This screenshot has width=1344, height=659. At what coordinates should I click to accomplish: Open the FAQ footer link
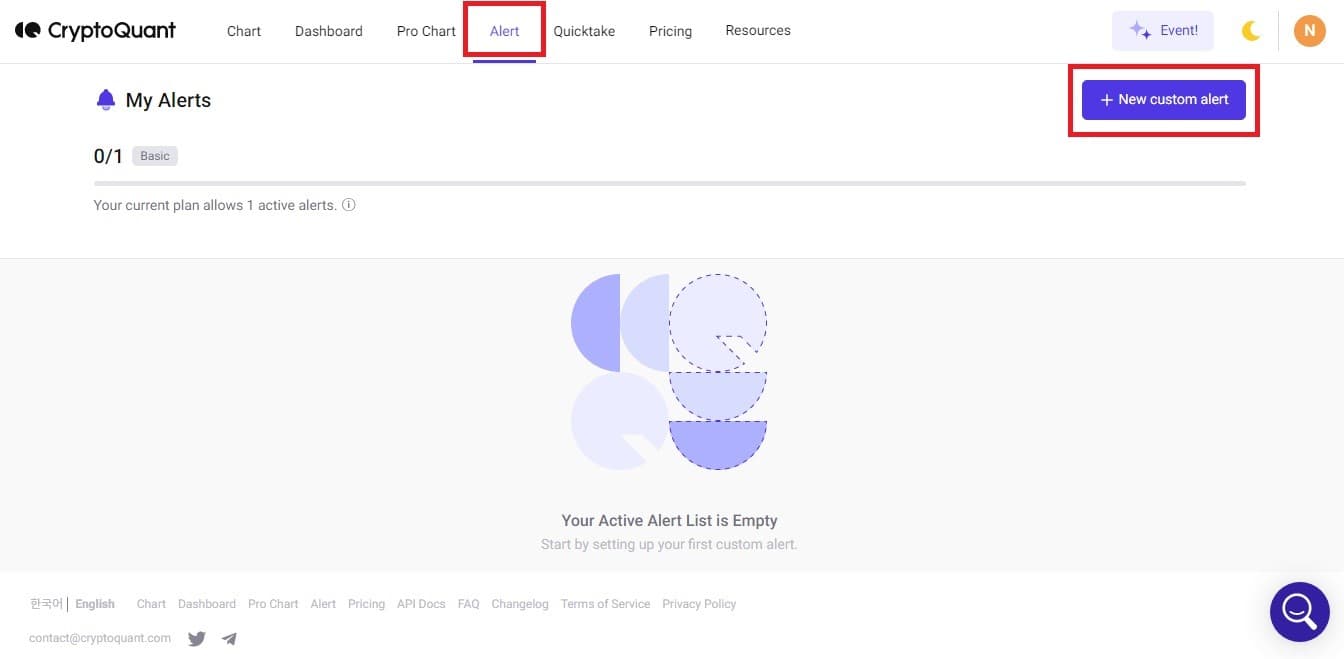click(x=469, y=604)
